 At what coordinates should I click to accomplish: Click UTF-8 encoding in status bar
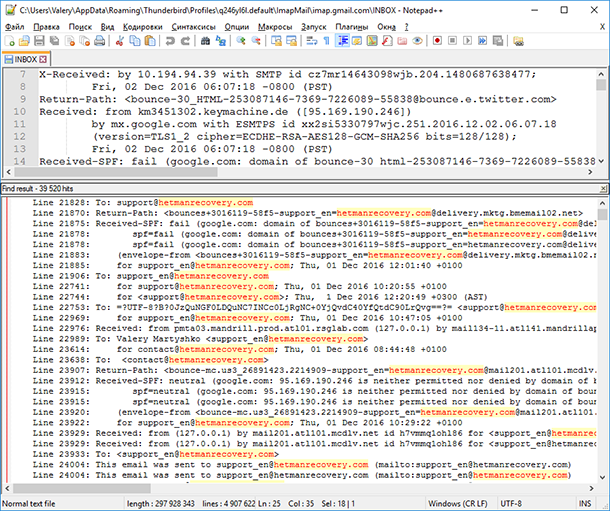point(511,504)
